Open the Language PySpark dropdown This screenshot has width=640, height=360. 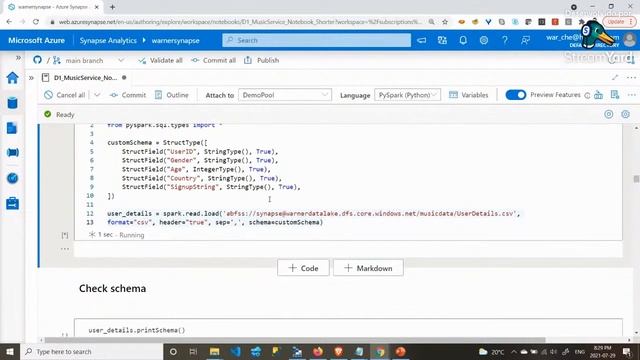coord(407,95)
